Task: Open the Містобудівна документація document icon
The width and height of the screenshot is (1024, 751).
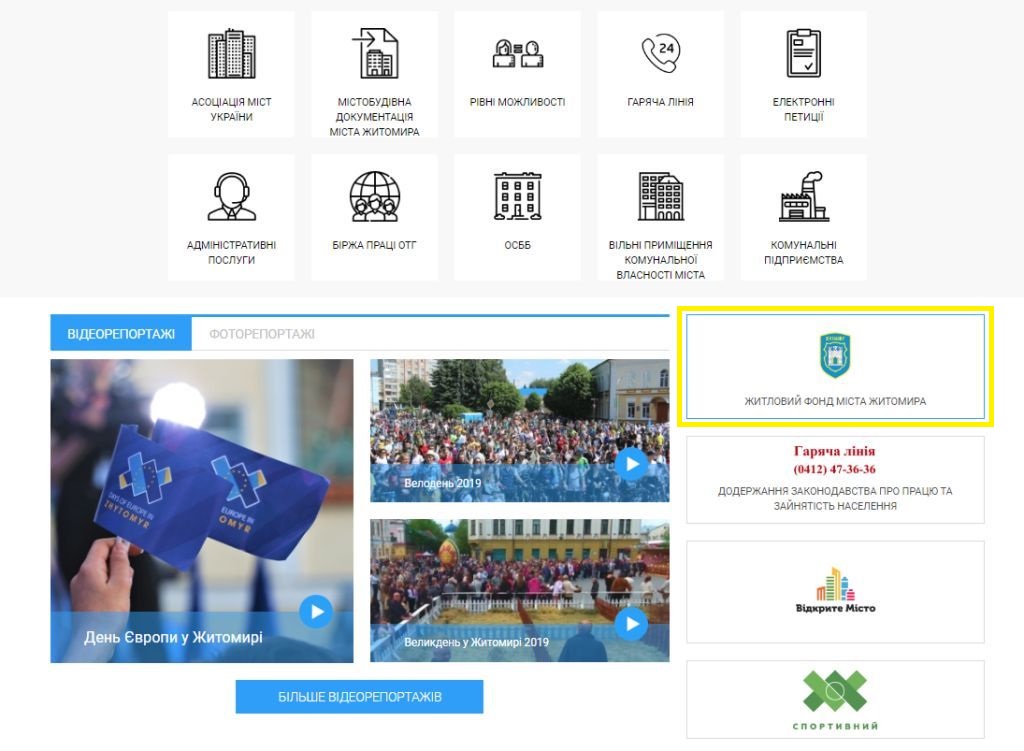Action: (x=374, y=54)
